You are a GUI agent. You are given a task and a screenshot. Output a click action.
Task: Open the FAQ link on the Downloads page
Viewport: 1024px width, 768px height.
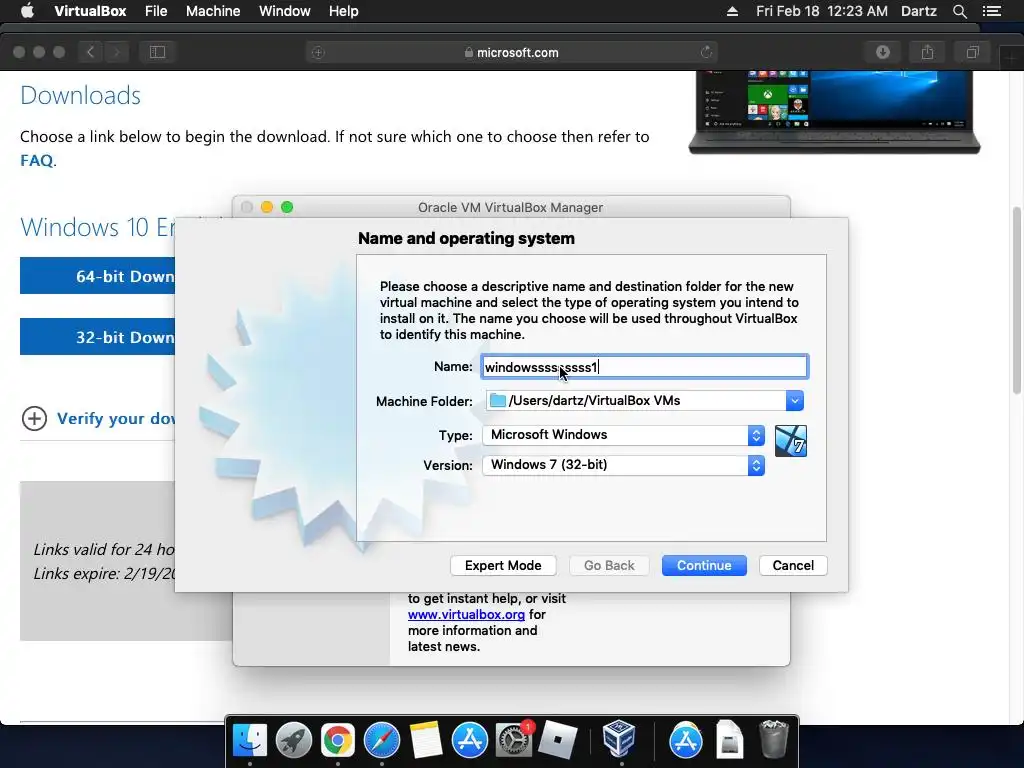37,161
